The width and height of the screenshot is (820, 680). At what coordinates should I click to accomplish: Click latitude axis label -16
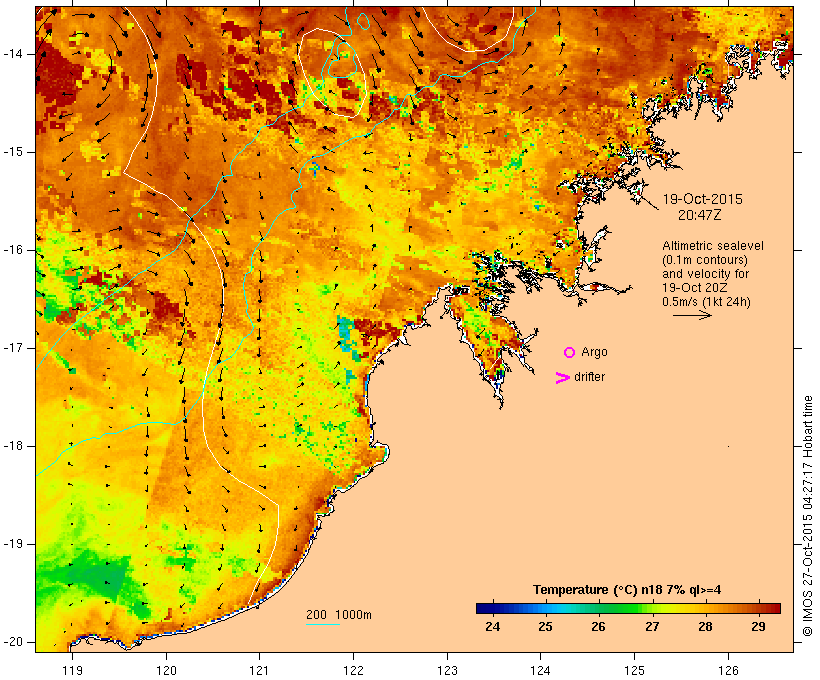(12, 250)
